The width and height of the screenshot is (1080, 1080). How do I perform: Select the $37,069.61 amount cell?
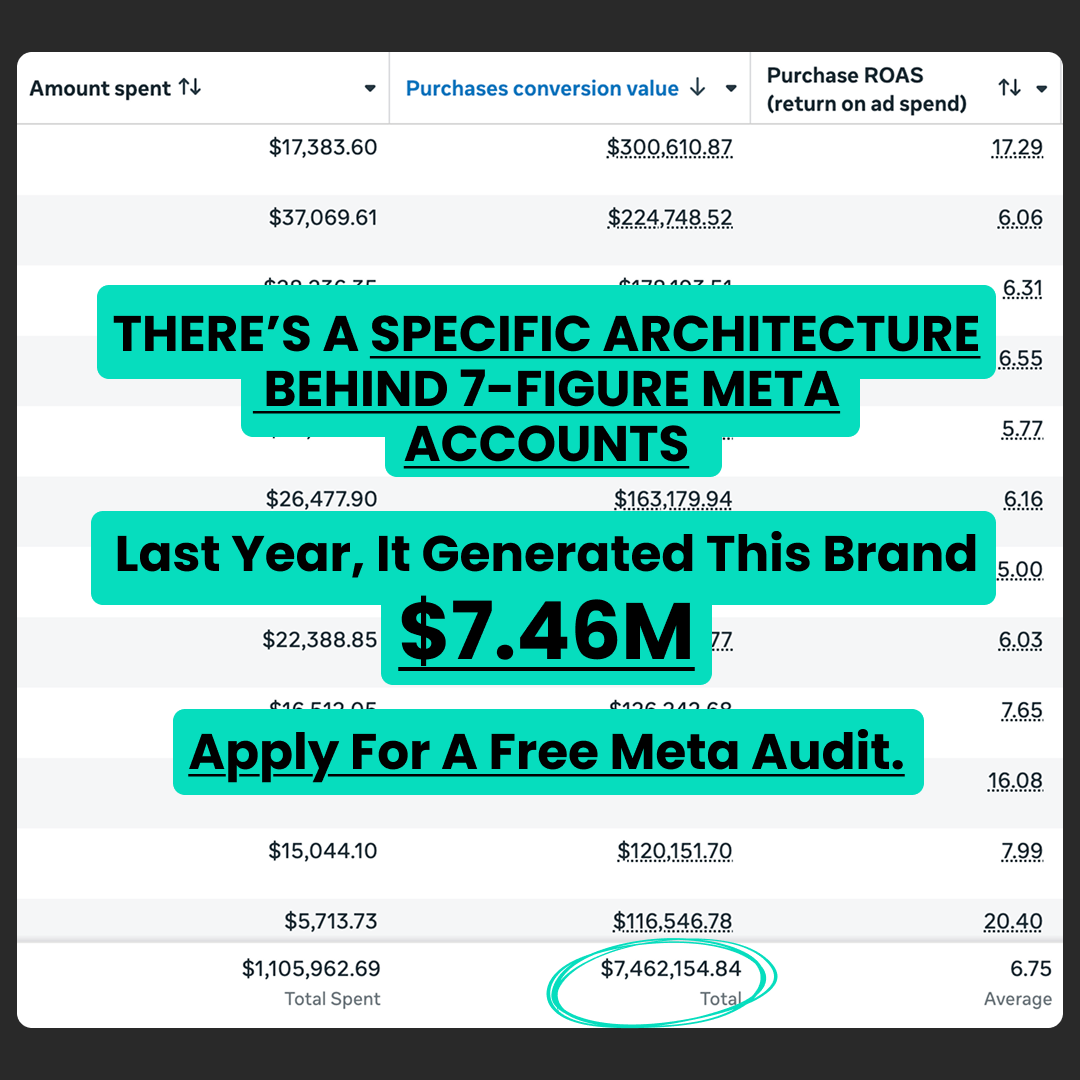(323, 217)
